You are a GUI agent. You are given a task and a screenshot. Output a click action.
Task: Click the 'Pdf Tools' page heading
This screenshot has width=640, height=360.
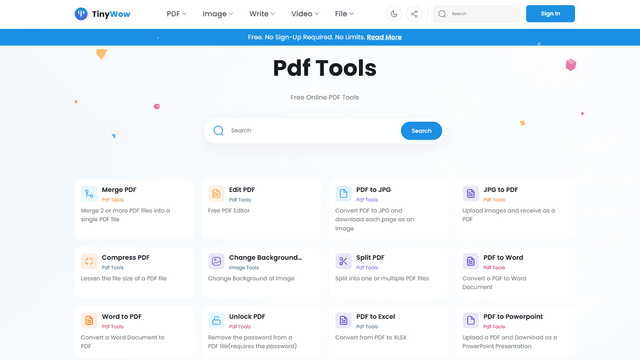tap(324, 68)
